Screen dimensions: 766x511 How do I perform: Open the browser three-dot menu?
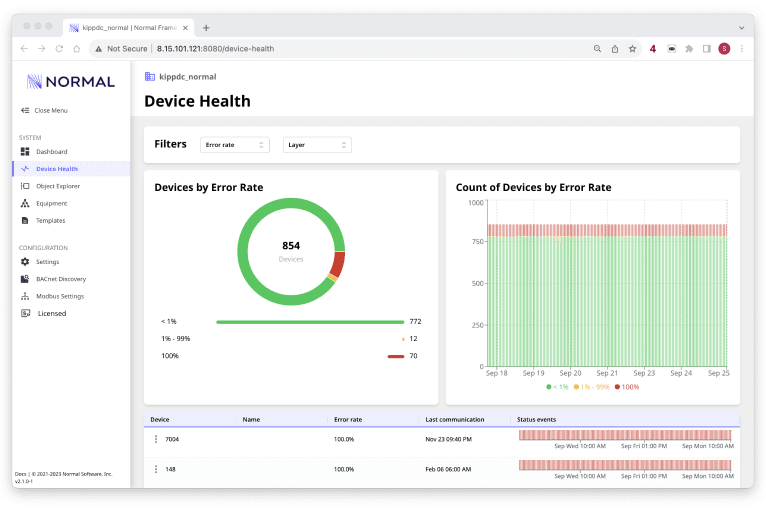tap(742, 49)
